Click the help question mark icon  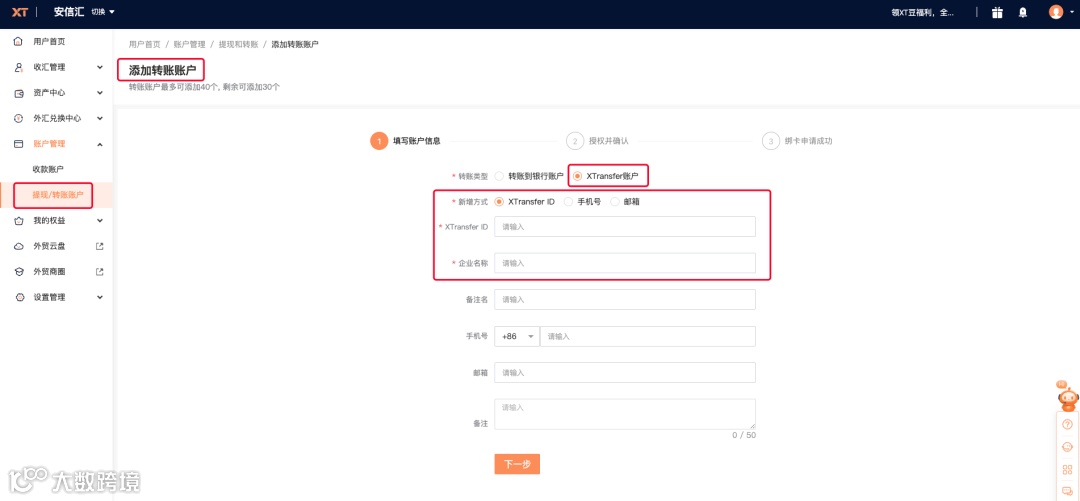[1068, 425]
